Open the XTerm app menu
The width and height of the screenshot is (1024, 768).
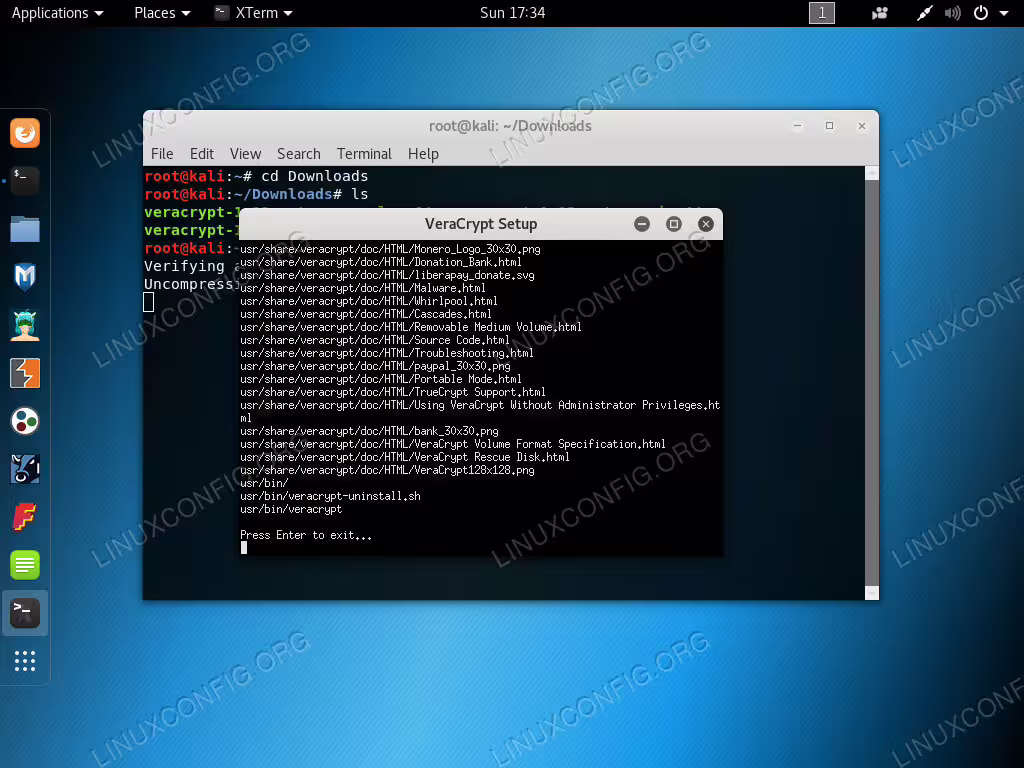tap(254, 13)
